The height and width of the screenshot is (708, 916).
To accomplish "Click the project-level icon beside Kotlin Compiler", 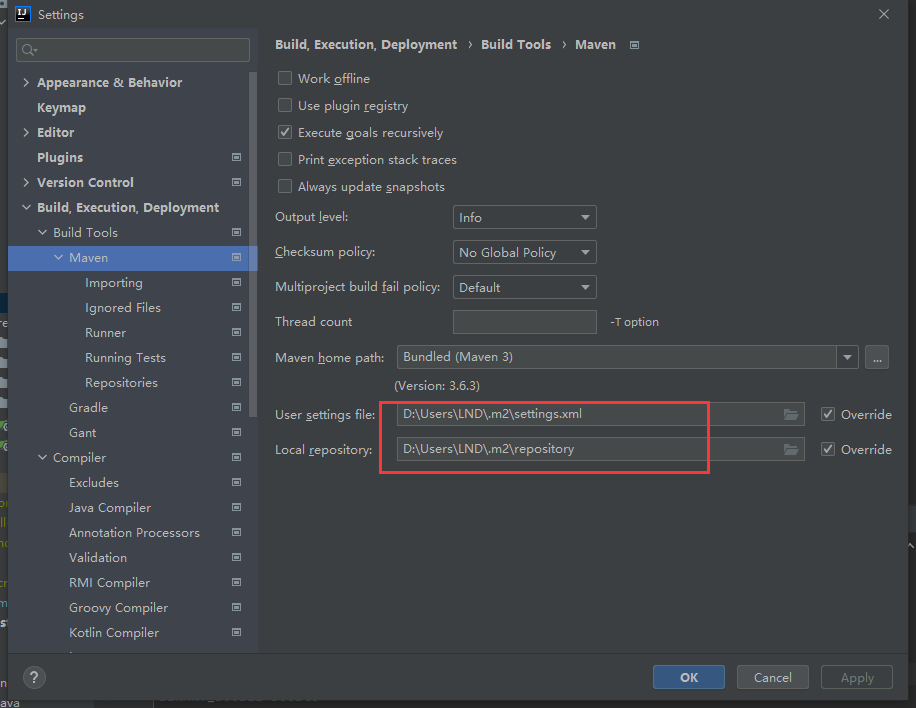I will point(237,632).
